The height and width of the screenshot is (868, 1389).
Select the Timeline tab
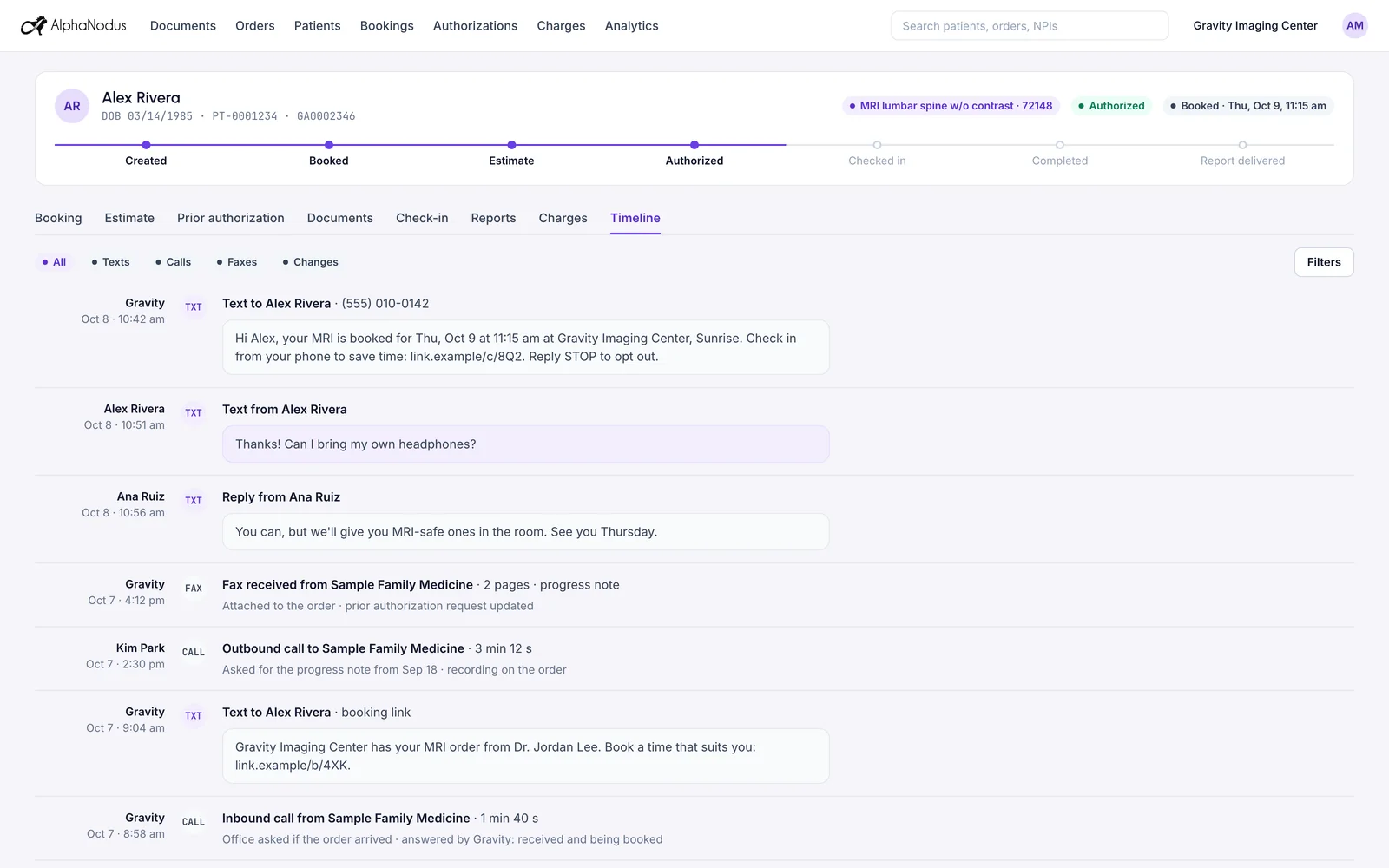pyautogui.click(x=635, y=218)
